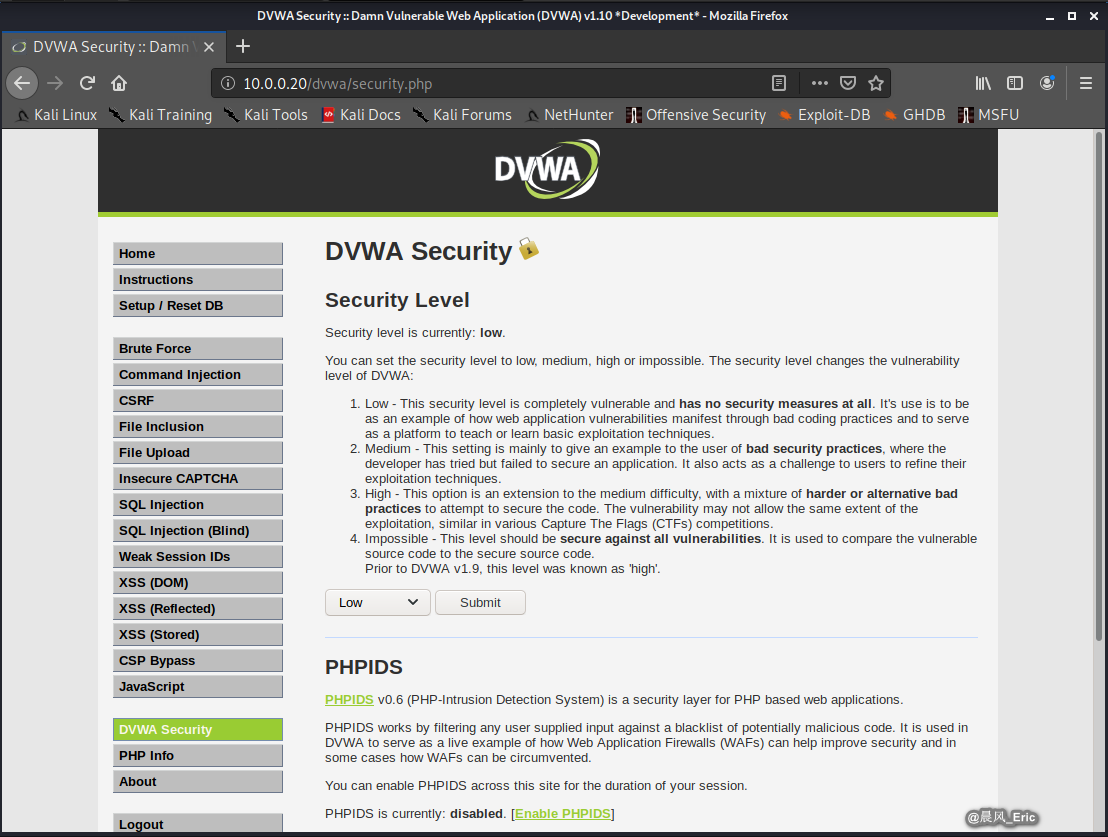Viewport: 1108px width, 837px height.
Task: Open PHP Info page
Action: coord(198,756)
